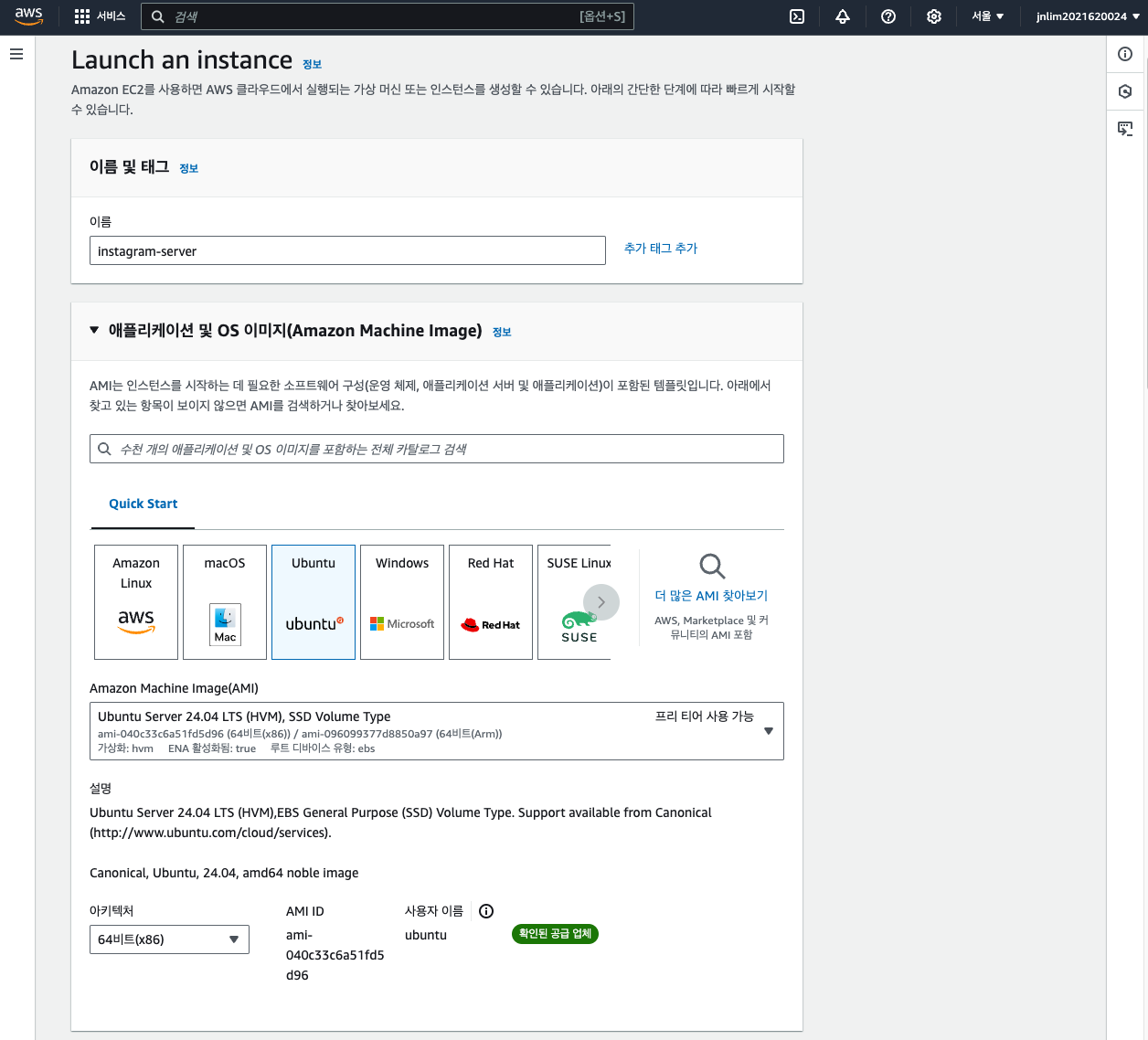Screen dimensions: 1148x1040
Task: Open 정보 link next to Amazon Machine Image heading
Action: (502, 333)
